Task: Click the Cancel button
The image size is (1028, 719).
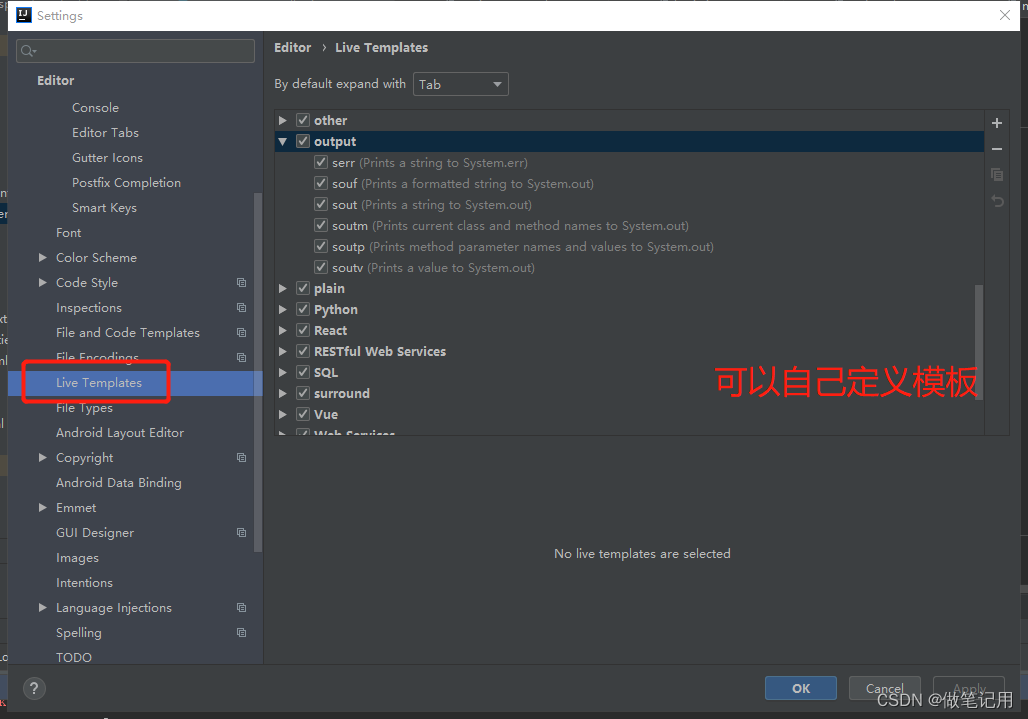Action: pyautogui.click(x=884, y=688)
